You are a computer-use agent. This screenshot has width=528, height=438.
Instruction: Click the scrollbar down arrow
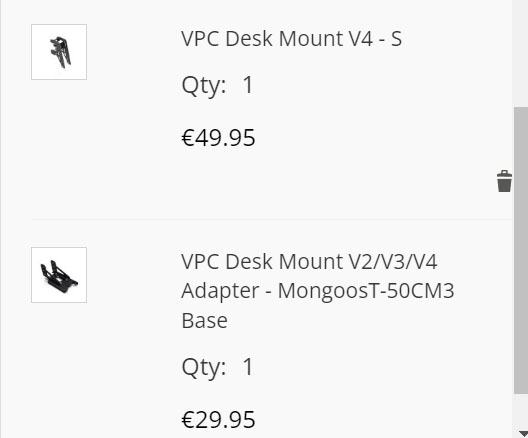(x=523, y=433)
